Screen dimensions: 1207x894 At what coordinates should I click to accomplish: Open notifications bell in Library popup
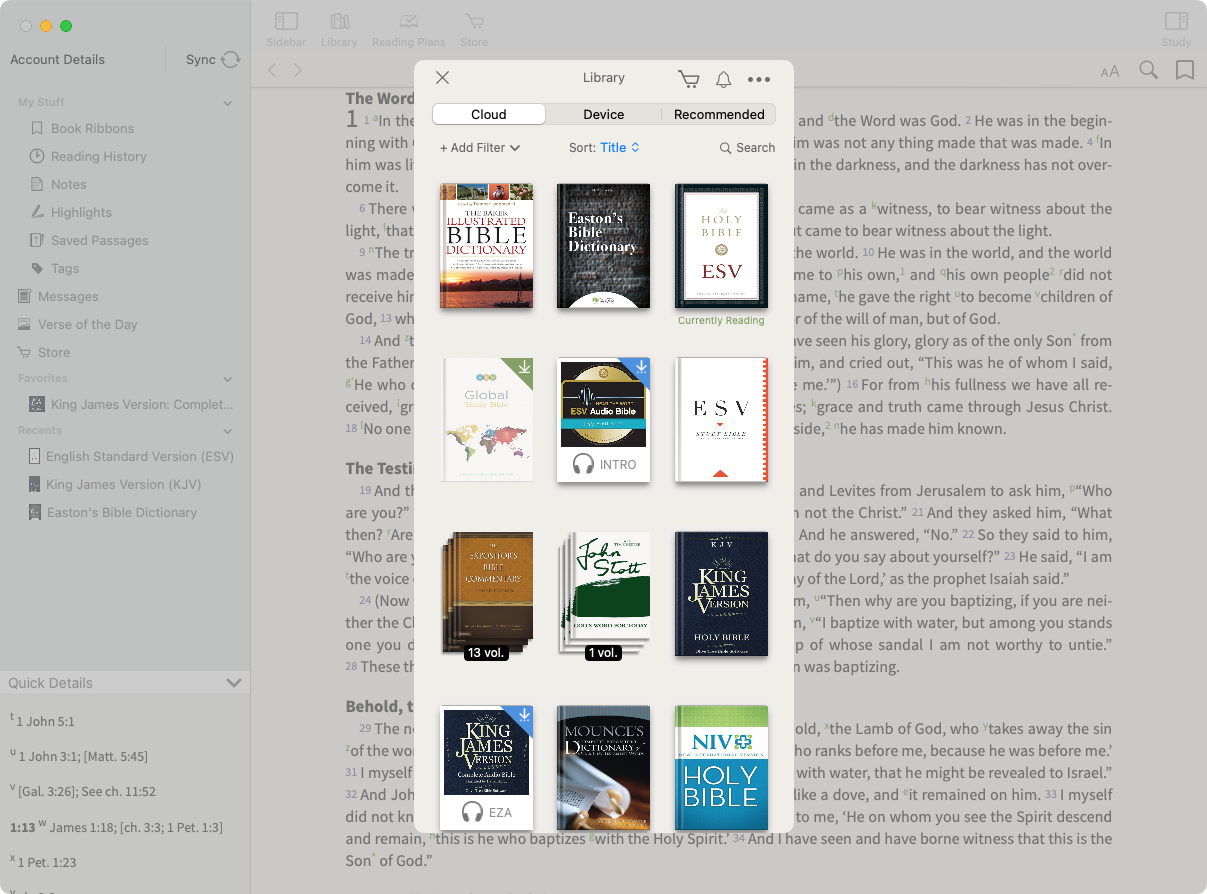point(723,79)
